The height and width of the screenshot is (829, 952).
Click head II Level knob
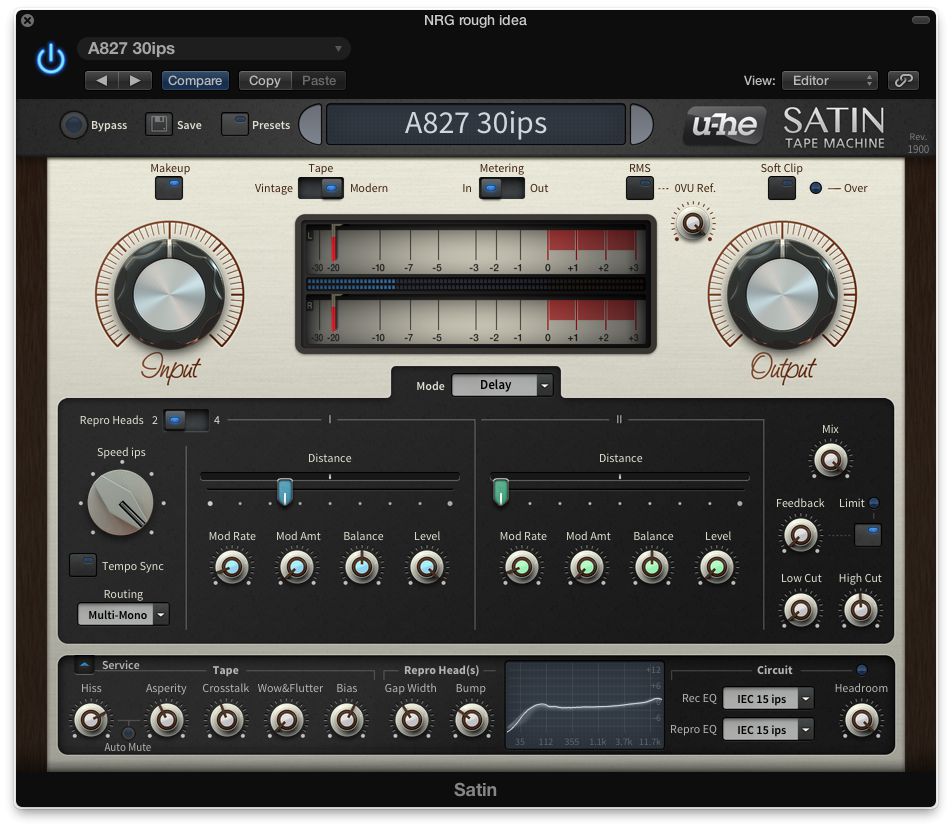tap(717, 567)
